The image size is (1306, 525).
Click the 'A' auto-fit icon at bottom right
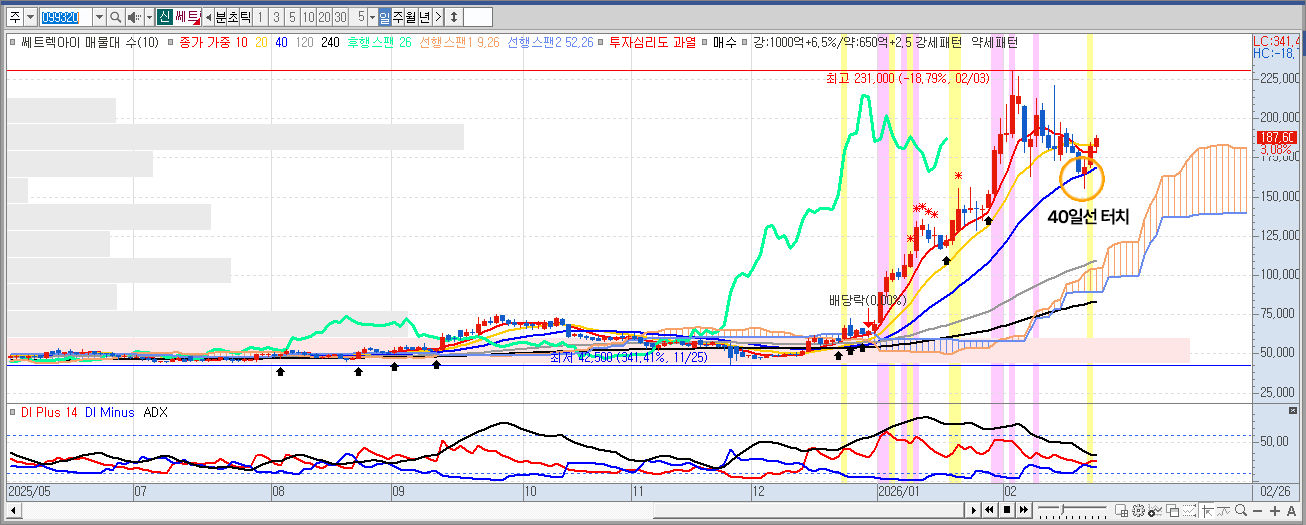pyautogui.click(x=1291, y=510)
